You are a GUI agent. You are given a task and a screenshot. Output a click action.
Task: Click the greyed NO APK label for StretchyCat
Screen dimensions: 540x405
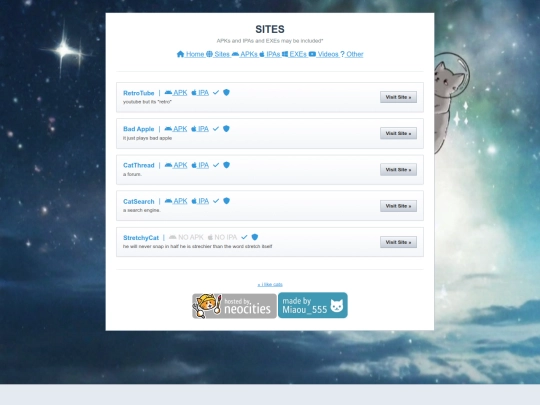[186, 237]
